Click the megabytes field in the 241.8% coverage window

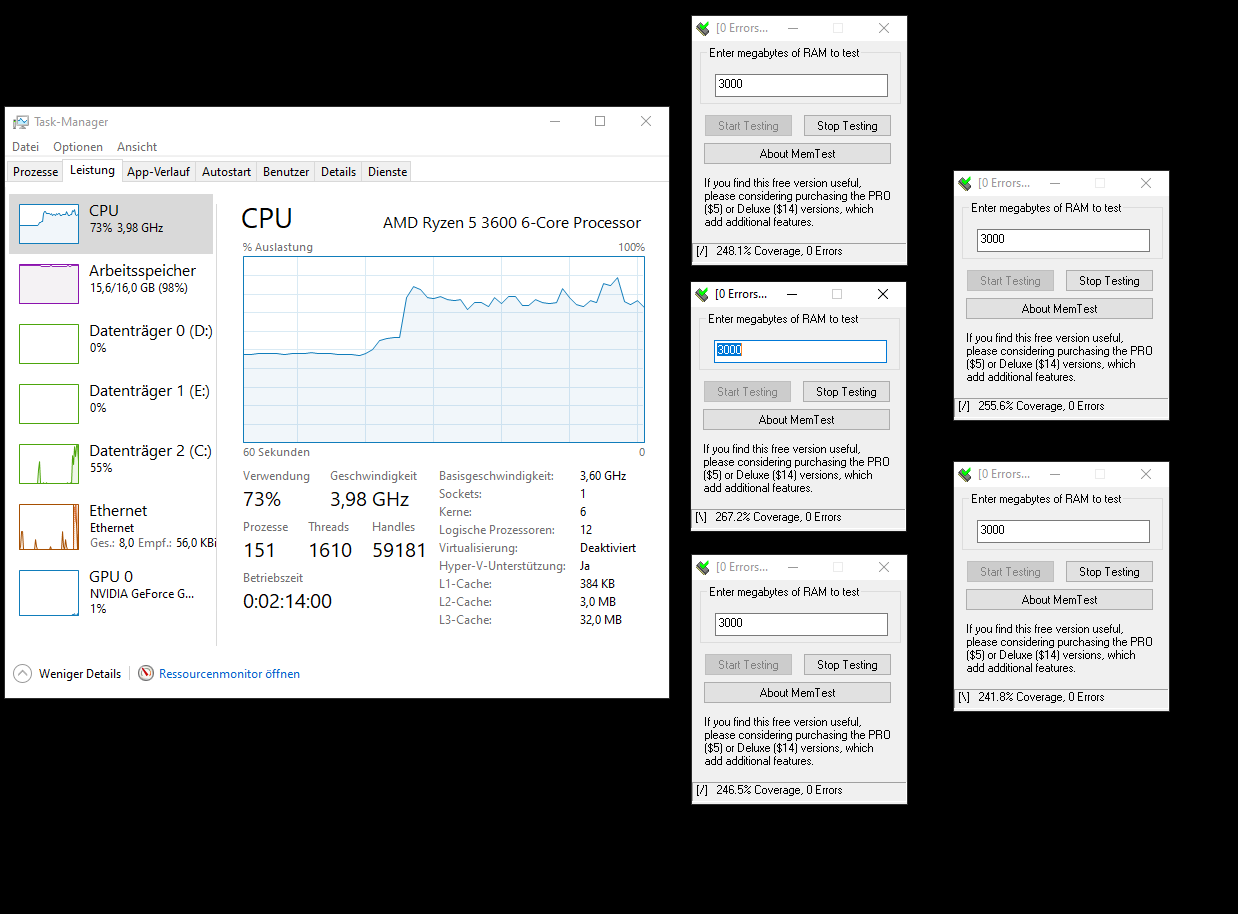[x=1063, y=531]
